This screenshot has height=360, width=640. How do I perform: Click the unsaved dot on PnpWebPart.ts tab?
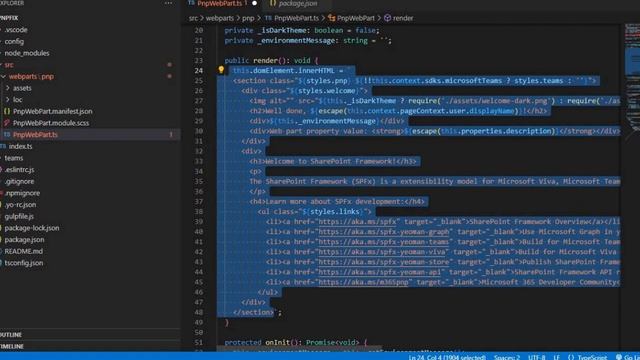tap(255, 3)
